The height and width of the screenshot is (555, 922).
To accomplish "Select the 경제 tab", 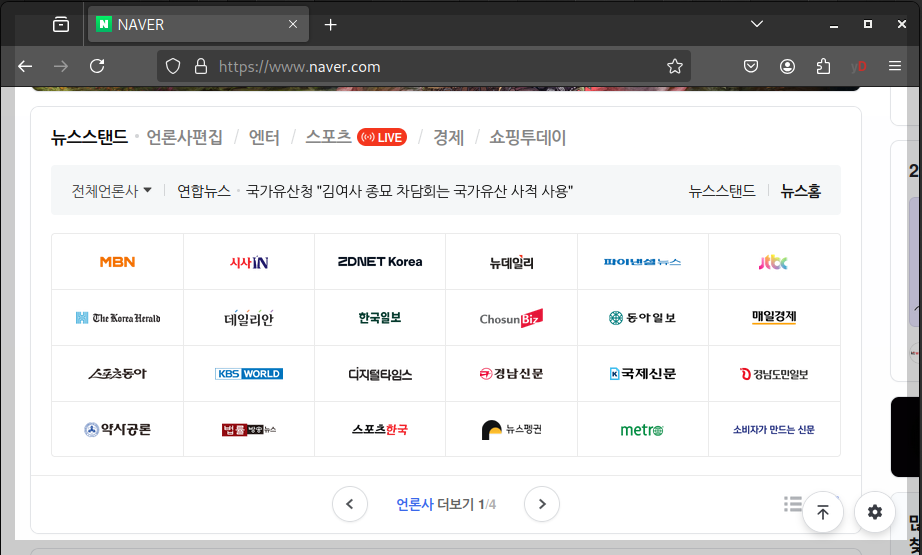I will point(449,138).
